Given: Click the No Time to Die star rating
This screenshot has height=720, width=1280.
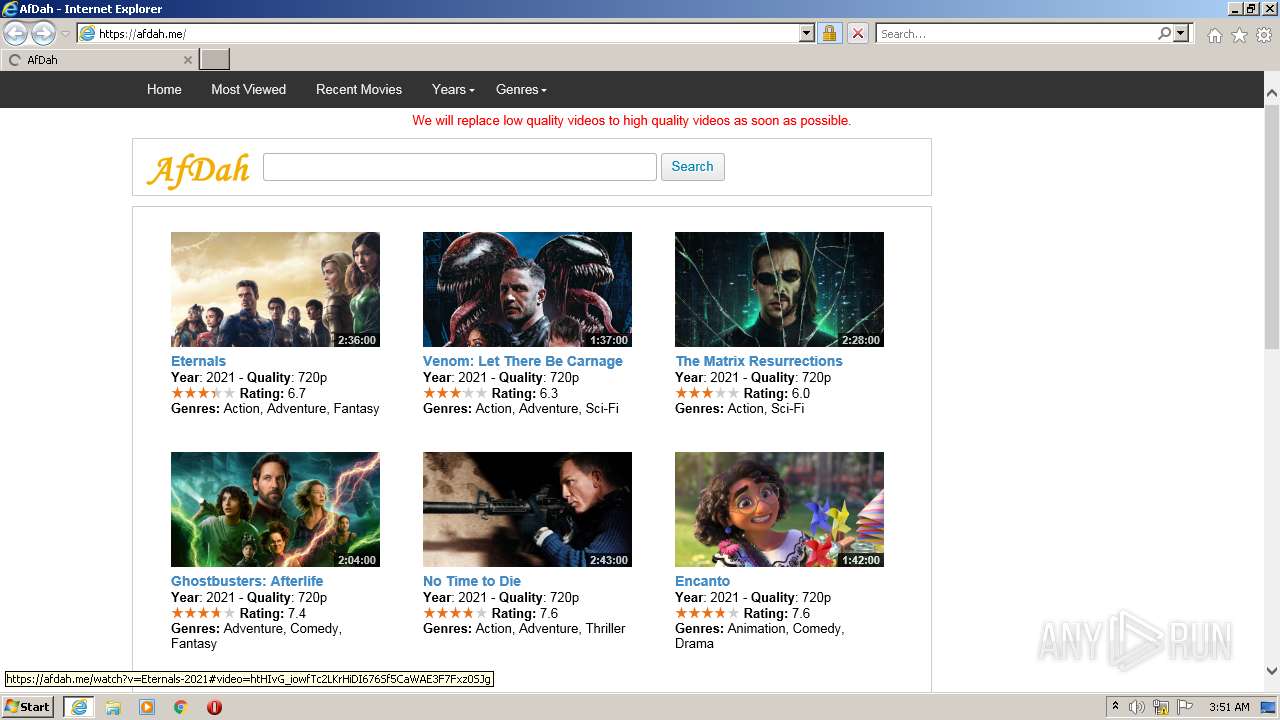Looking at the screenshot, I should pyautogui.click(x=455, y=613).
